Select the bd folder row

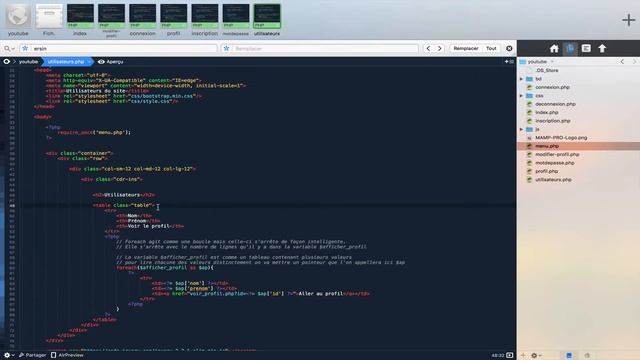pos(578,79)
